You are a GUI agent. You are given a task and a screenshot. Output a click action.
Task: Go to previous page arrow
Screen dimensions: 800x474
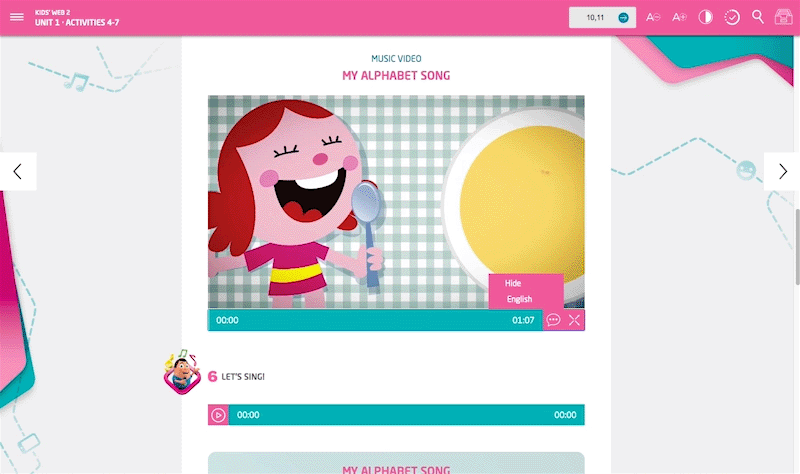[x=18, y=171]
